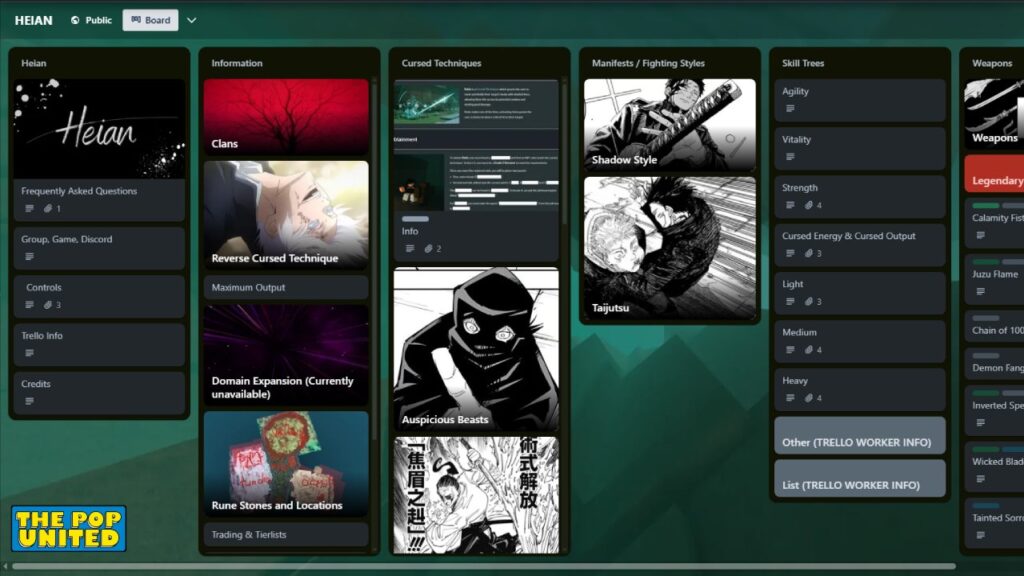Open the Trading & Tierlists card
Screen dimensions: 1024x576
click(x=286, y=535)
